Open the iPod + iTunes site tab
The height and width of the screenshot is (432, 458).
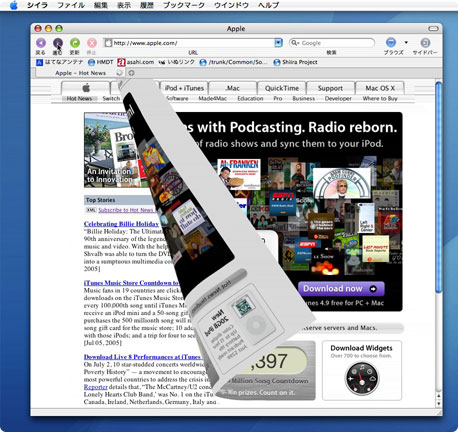(x=184, y=88)
